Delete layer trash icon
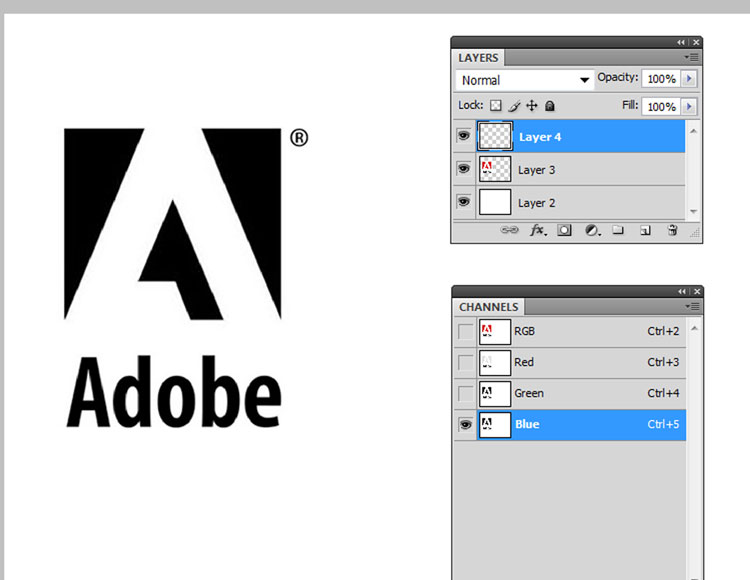 tap(673, 230)
